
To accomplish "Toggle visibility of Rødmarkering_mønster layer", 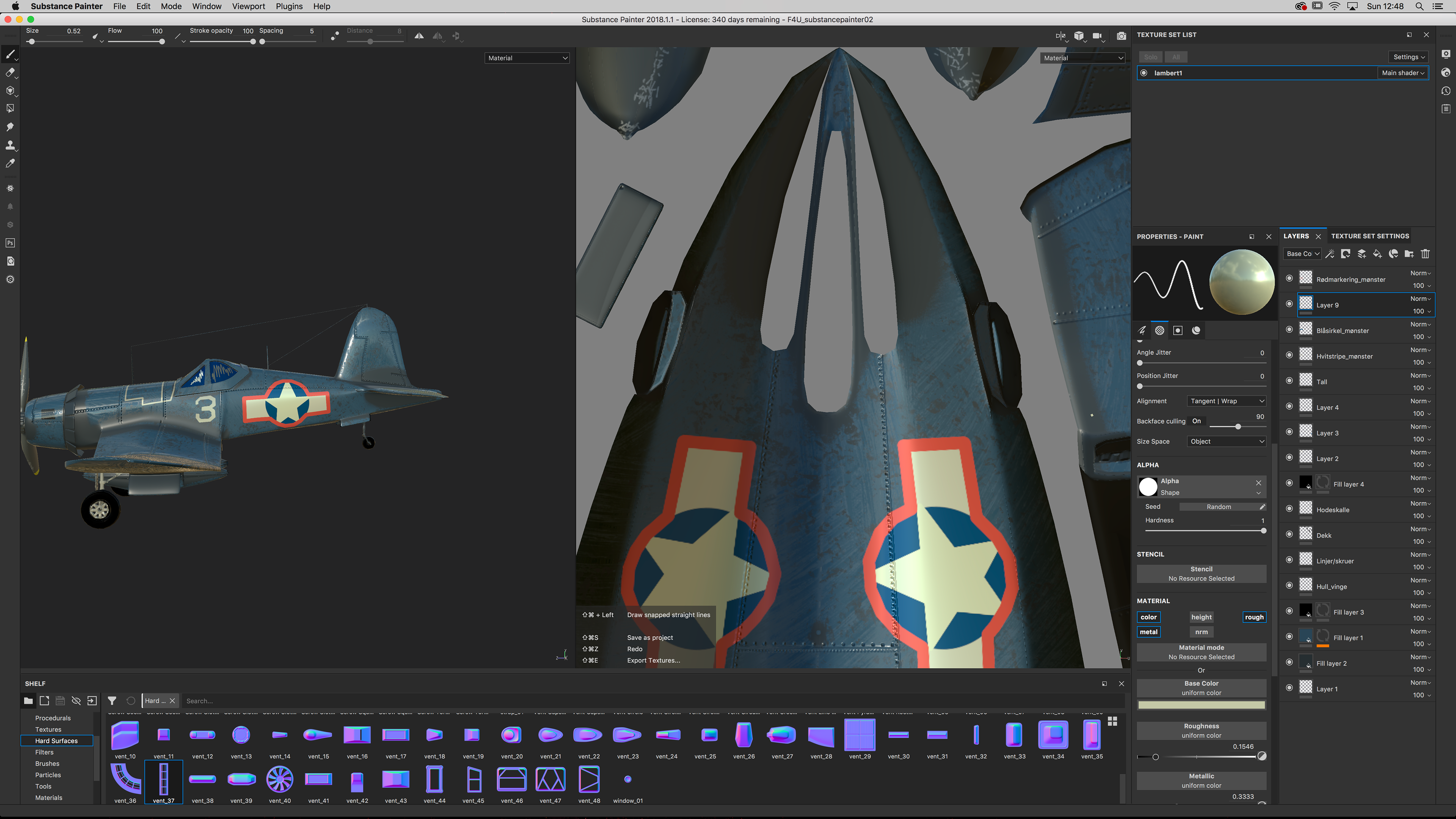I will [1289, 278].
